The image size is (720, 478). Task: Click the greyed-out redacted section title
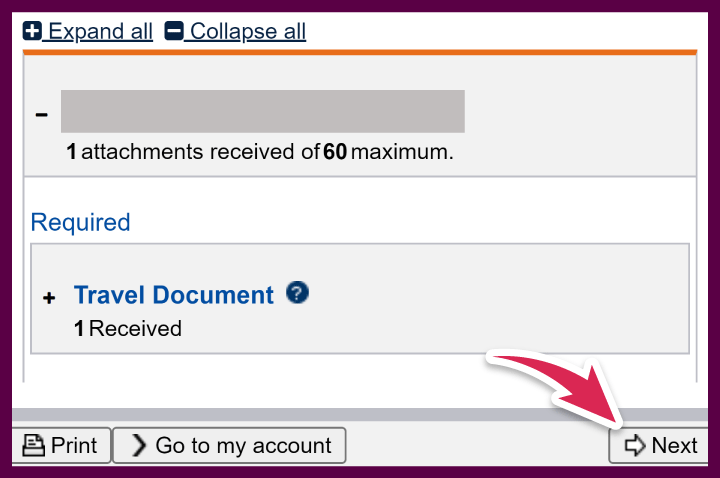pos(262,111)
